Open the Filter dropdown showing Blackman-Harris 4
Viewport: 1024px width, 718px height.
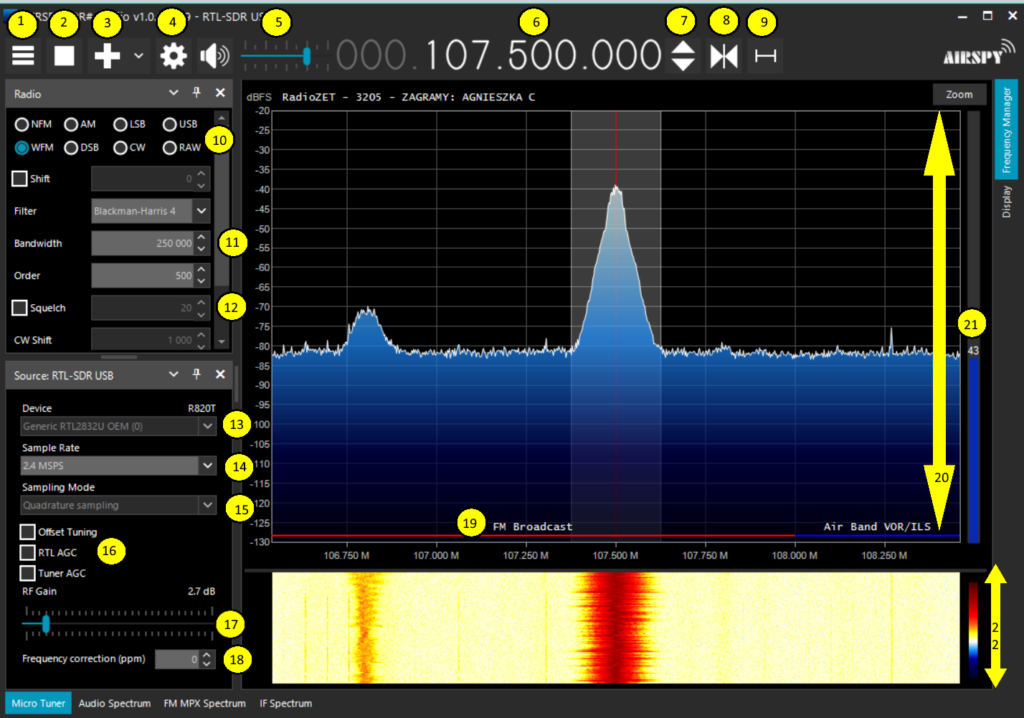point(150,211)
